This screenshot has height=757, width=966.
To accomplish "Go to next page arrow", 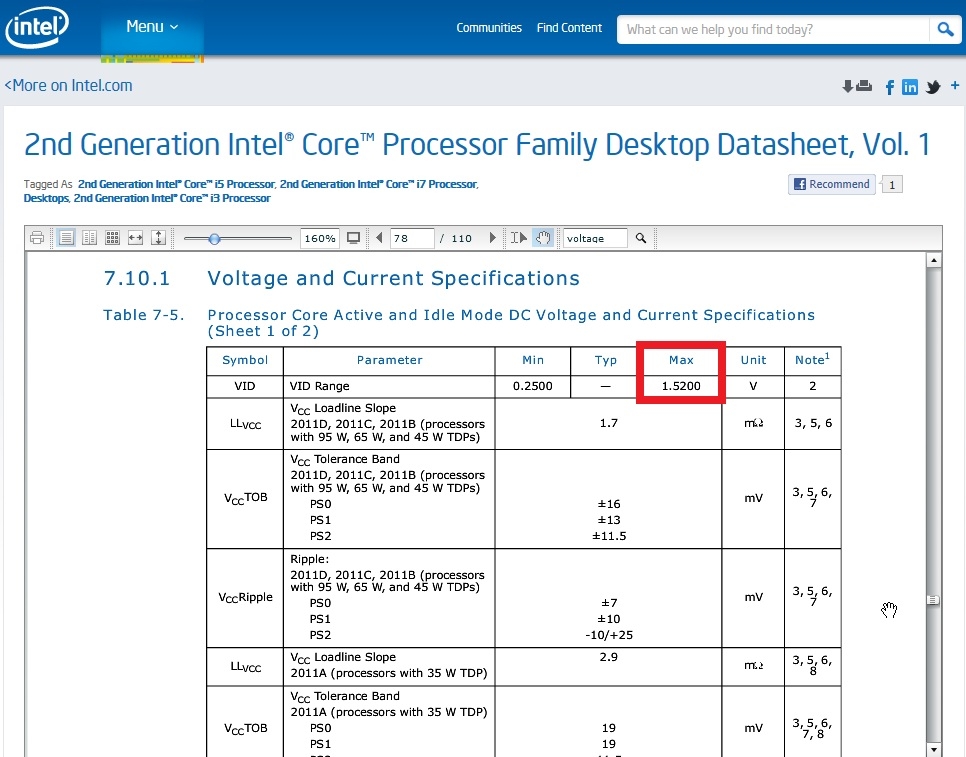I will (x=492, y=238).
